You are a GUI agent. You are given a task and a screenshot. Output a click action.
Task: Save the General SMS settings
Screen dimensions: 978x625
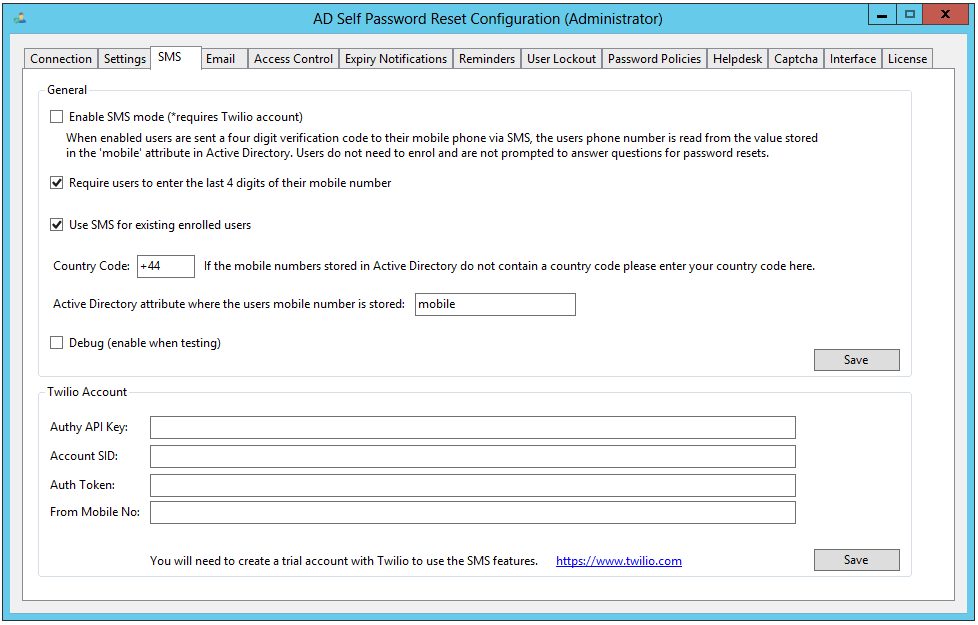[856, 360]
